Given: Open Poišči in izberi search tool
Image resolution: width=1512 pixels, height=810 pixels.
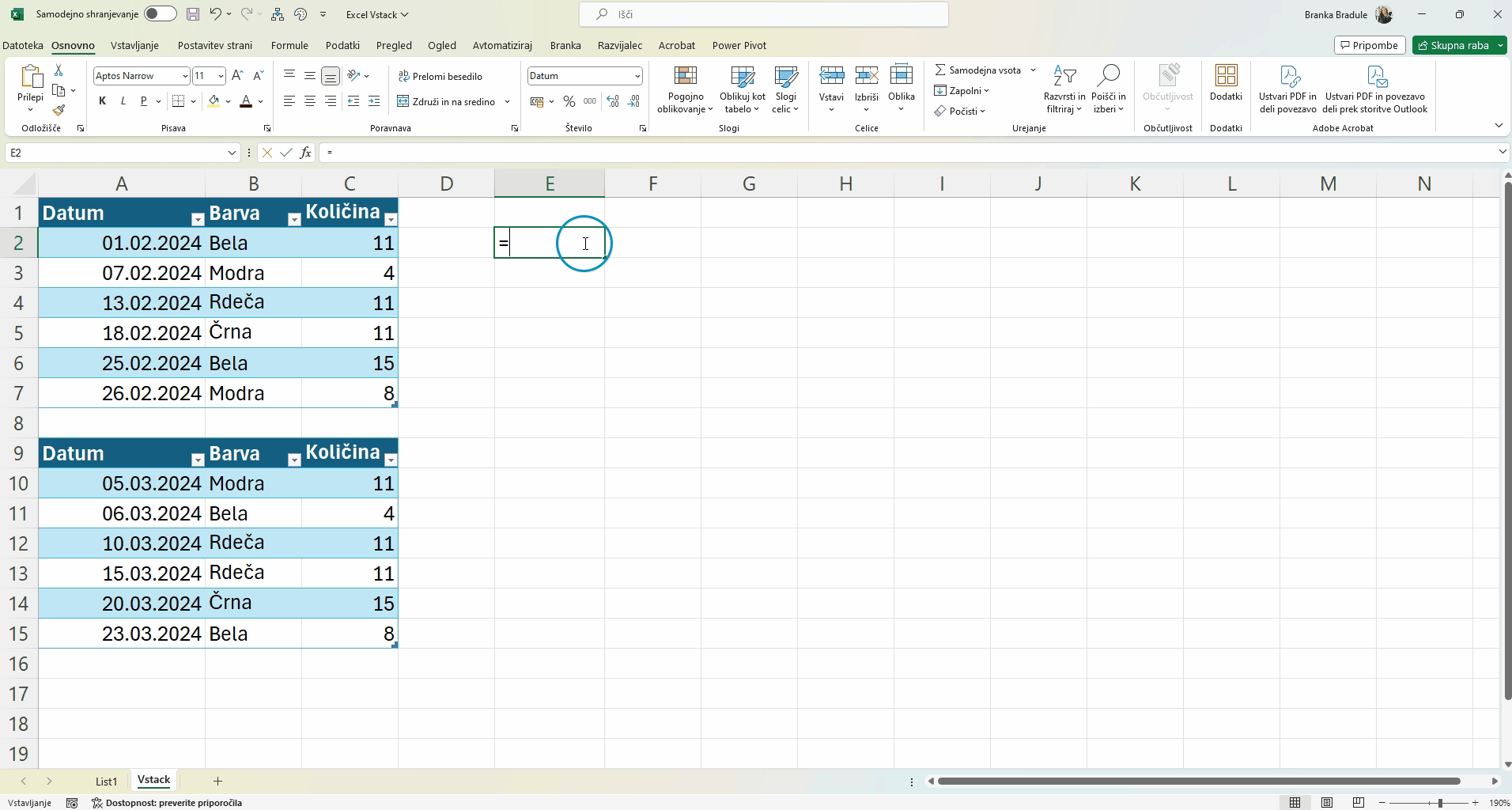Looking at the screenshot, I should click(x=1109, y=89).
